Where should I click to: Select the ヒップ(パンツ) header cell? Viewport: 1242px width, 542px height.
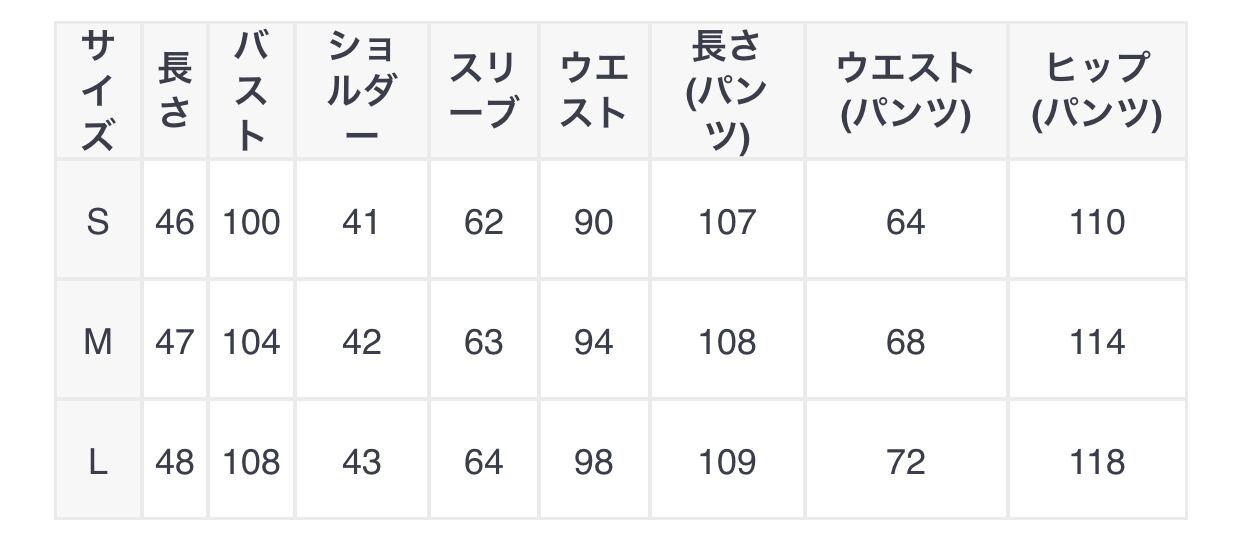coord(1097,91)
